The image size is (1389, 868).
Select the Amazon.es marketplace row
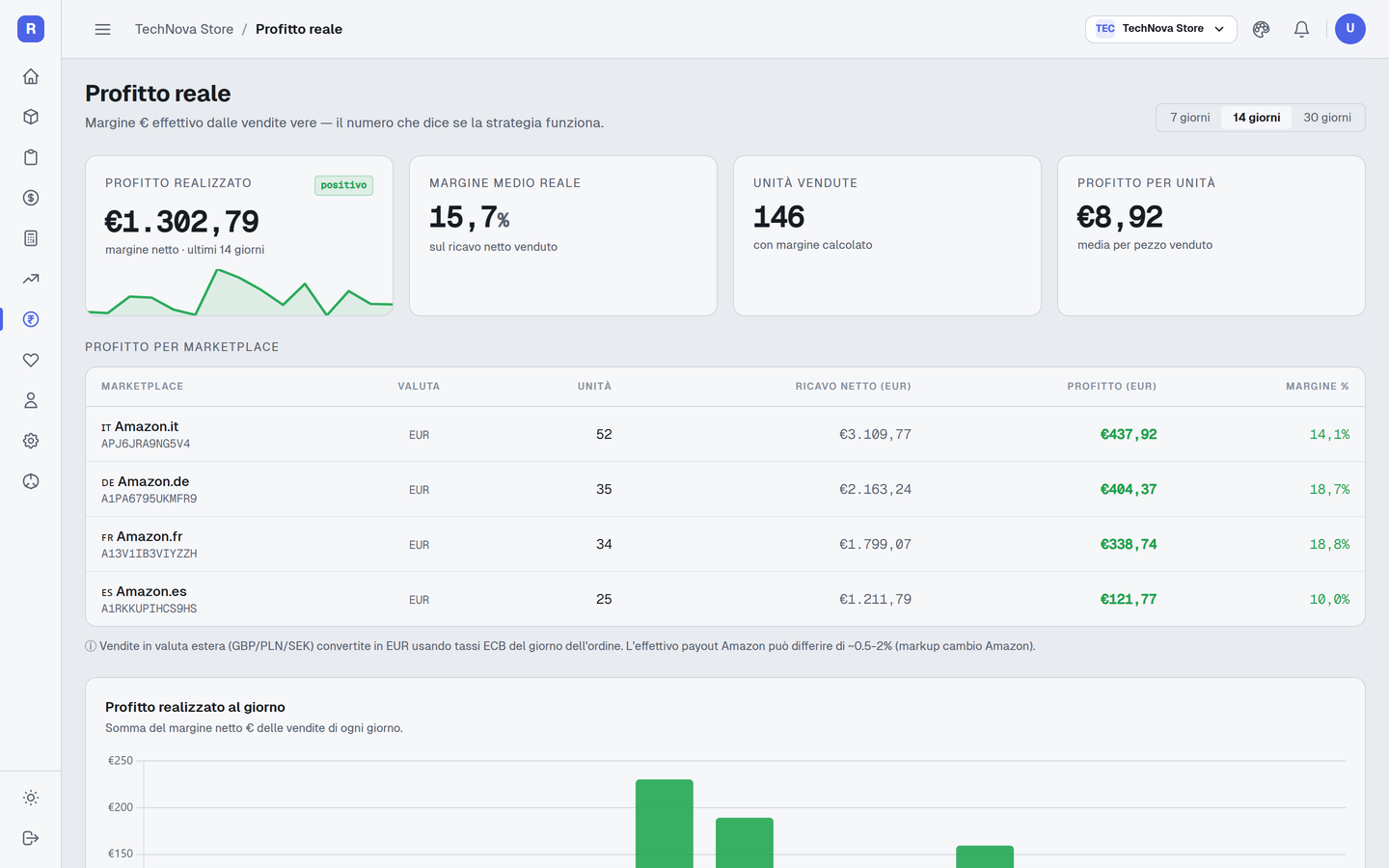725,599
